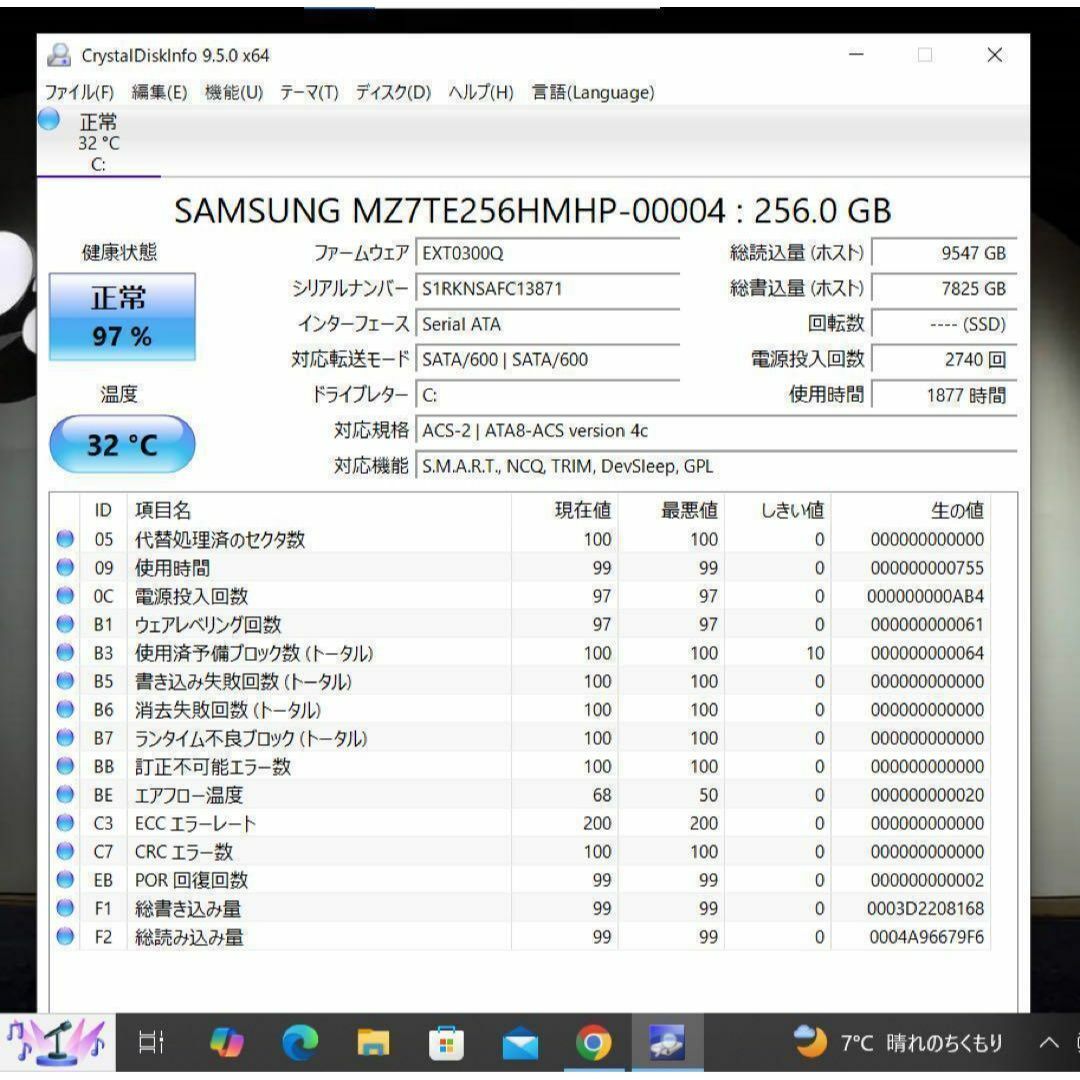Click raw value 0003D2208168
The image size is (1080, 1080).
926,909
